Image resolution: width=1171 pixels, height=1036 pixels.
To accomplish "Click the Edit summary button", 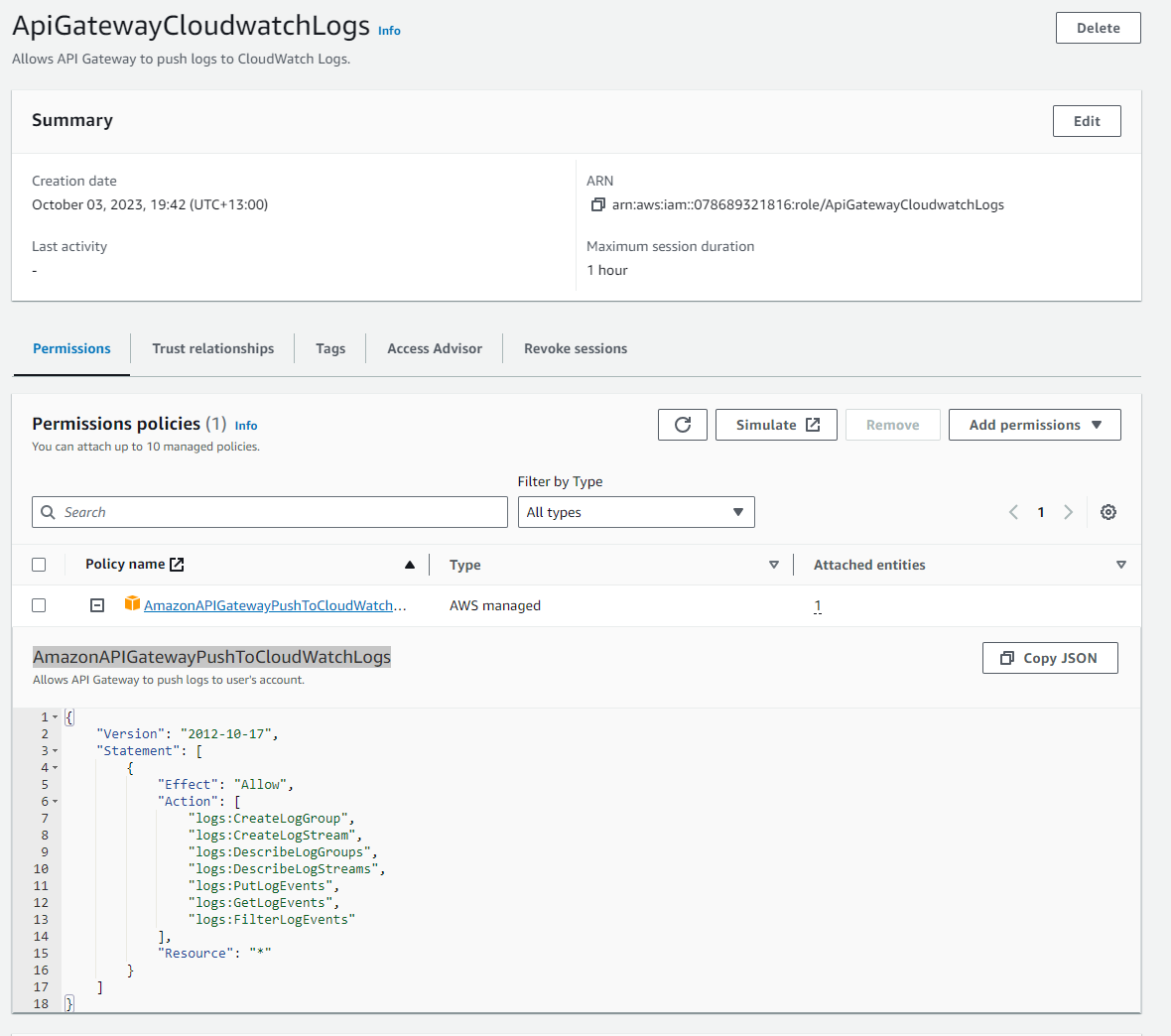I will 1087,121.
